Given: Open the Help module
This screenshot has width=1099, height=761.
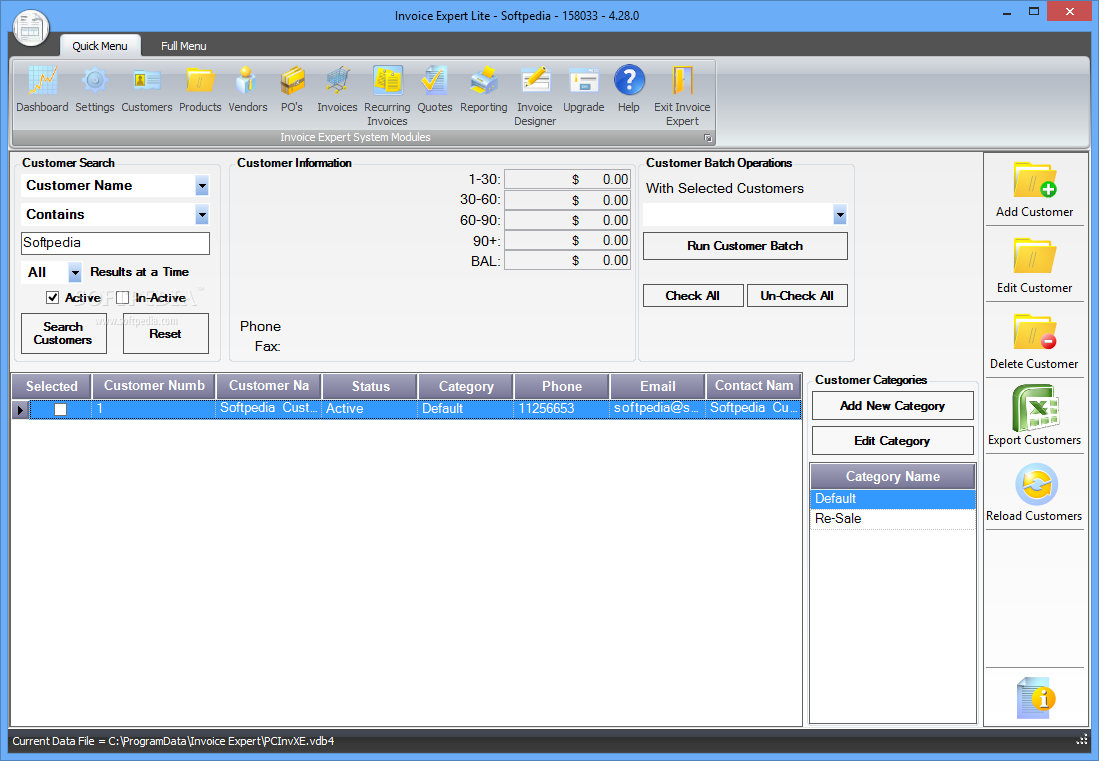Looking at the screenshot, I should [x=629, y=88].
